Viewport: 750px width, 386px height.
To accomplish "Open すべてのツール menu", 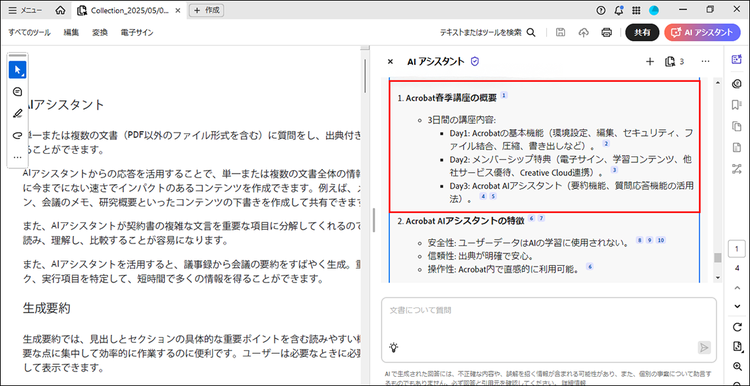I will 29,33.
